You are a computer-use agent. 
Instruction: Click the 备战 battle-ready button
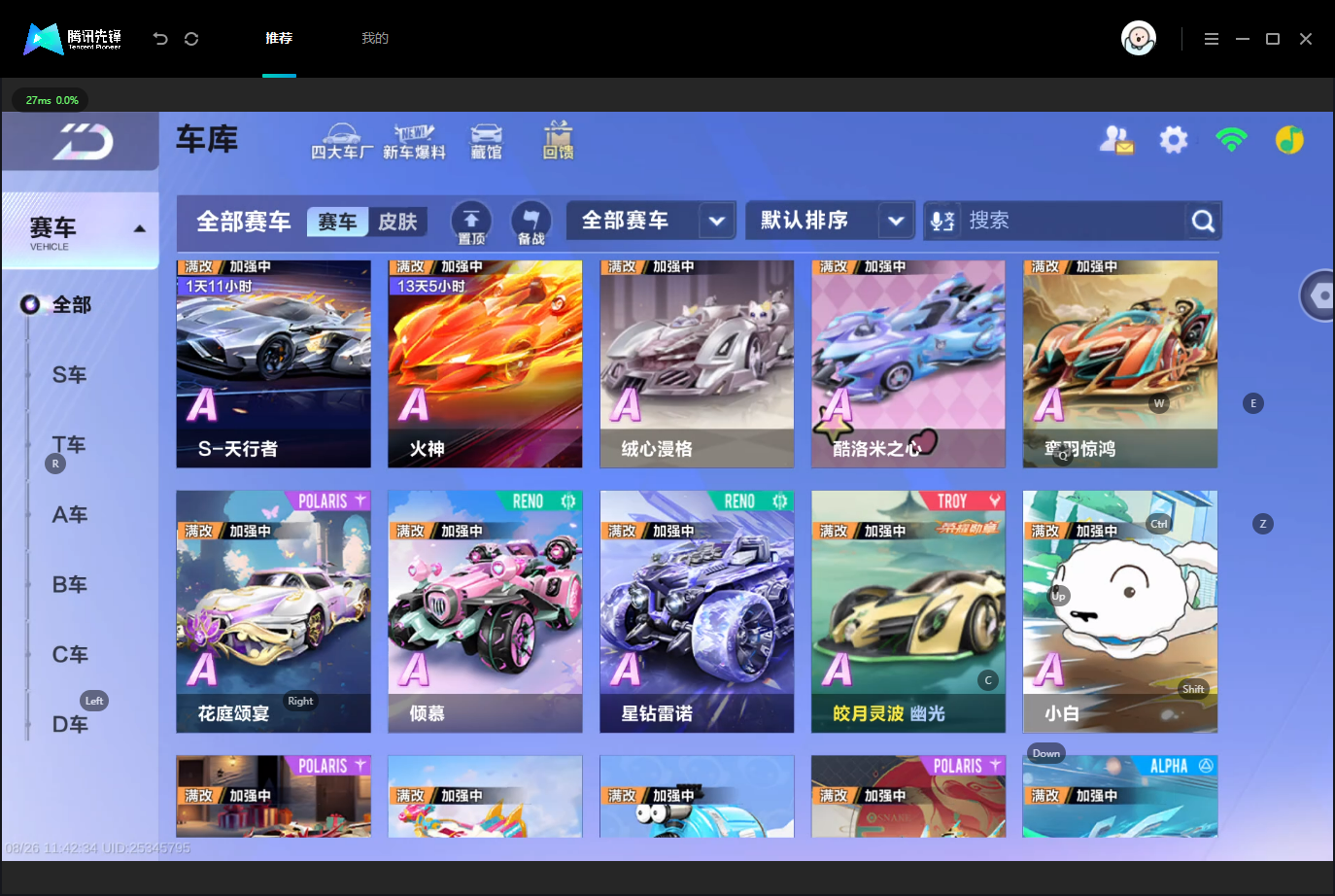(x=531, y=223)
